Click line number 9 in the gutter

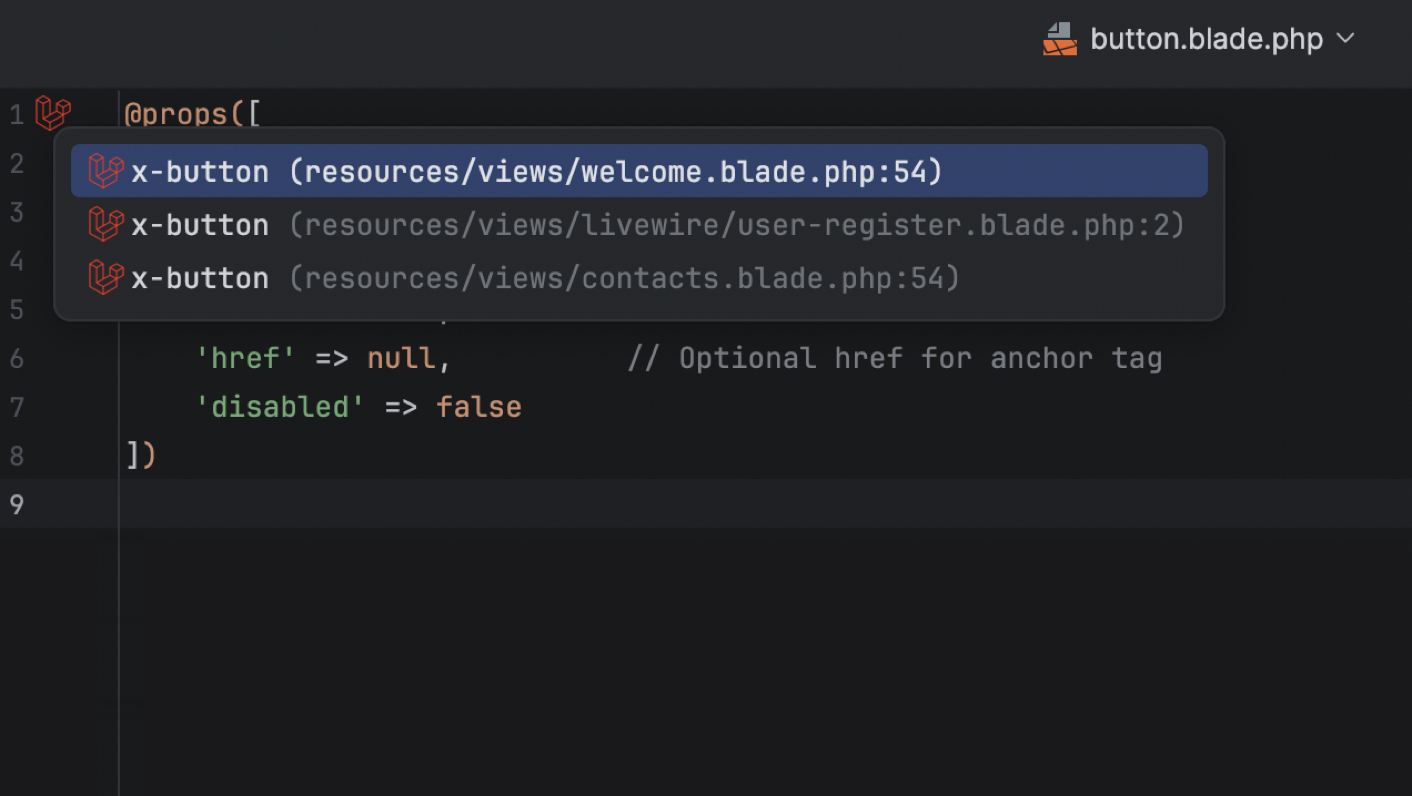(16, 504)
